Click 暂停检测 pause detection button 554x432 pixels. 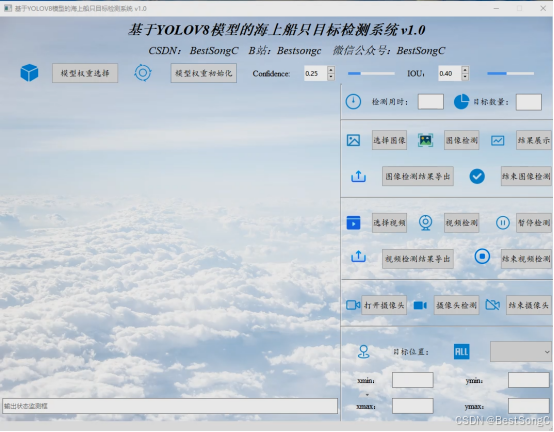pos(534,223)
